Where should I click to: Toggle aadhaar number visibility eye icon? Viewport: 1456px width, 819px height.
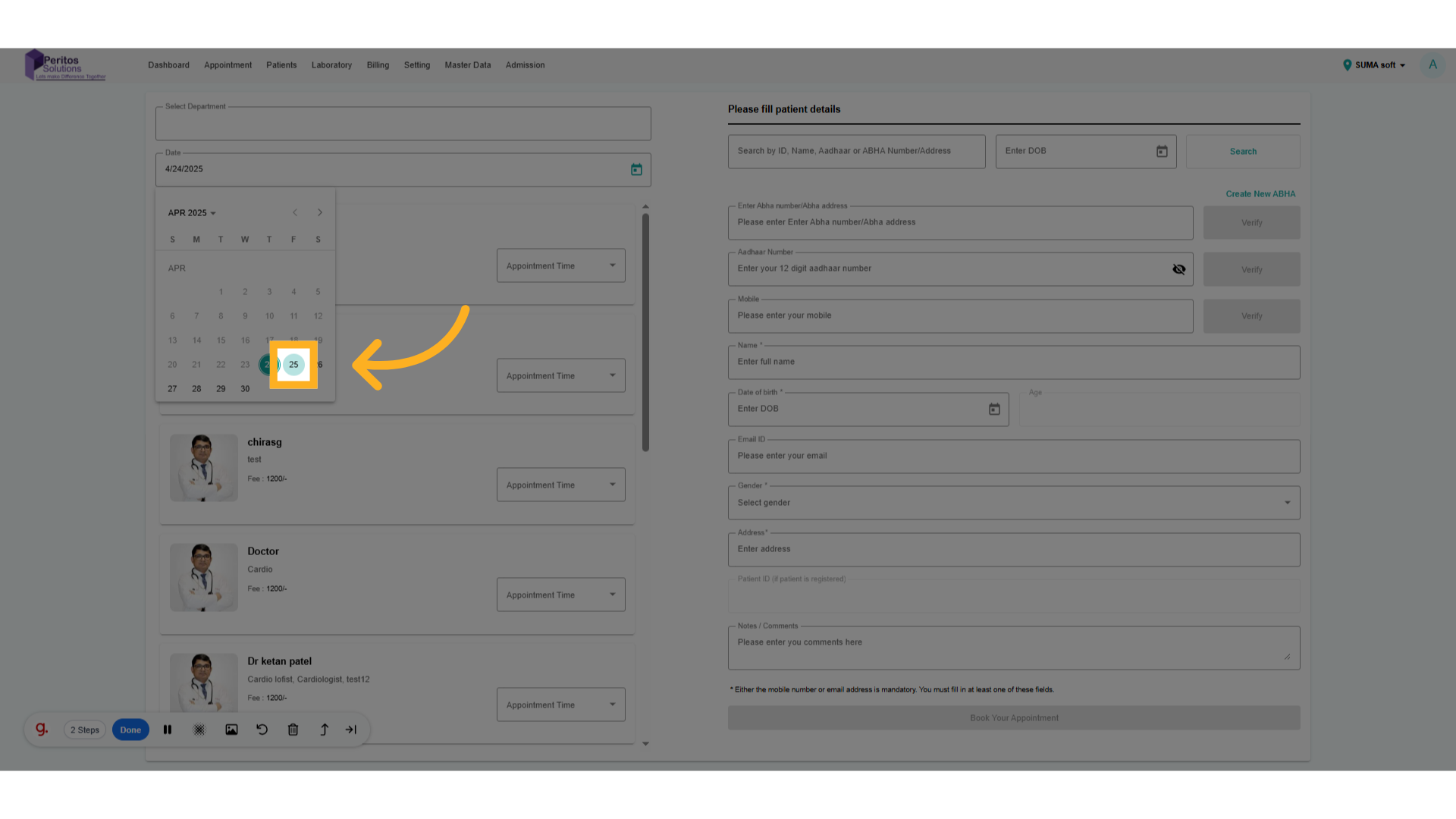pyautogui.click(x=1179, y=268)
